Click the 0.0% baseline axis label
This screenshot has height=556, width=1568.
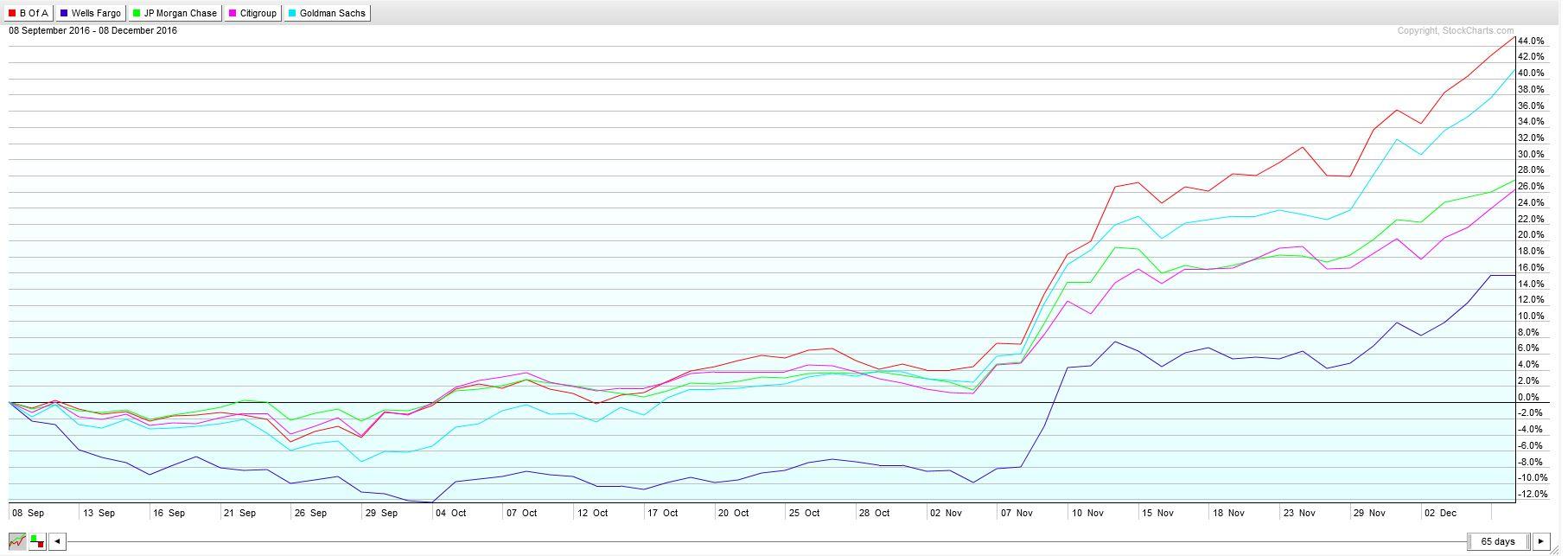pyautogui.click(x=1532, y=397)
